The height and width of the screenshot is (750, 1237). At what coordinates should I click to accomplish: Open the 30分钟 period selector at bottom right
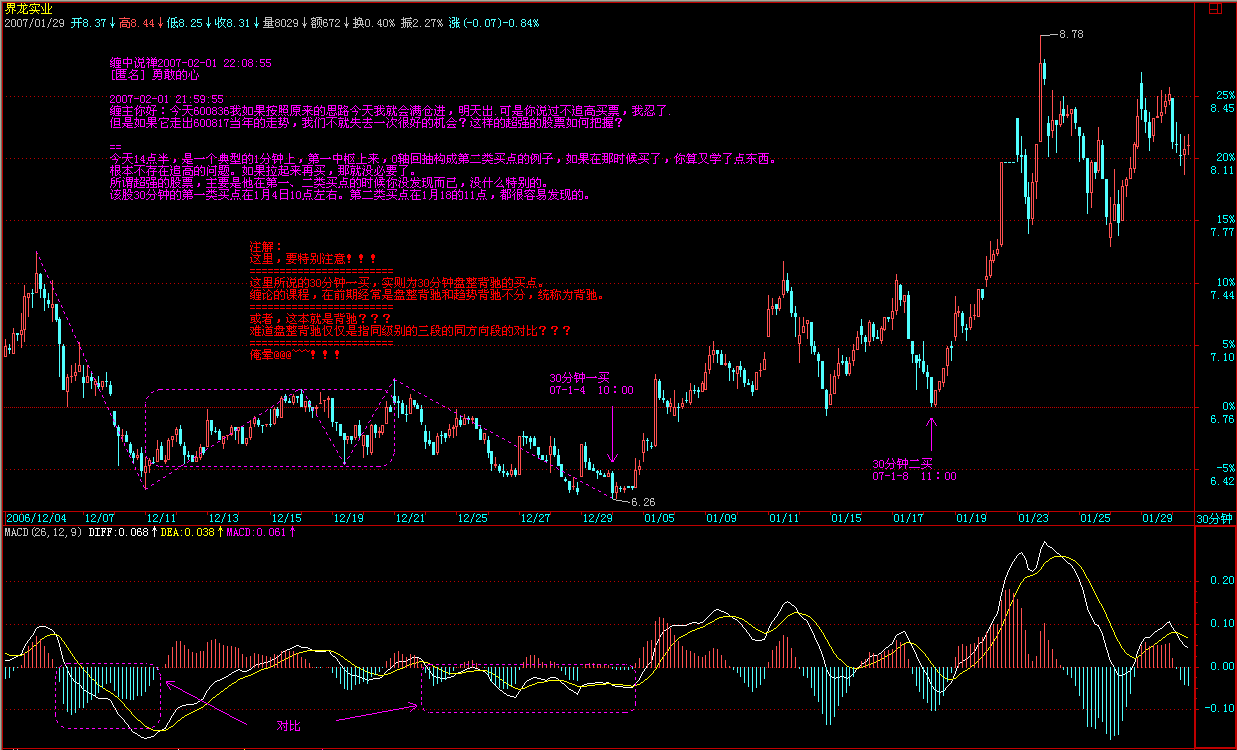[1216, 518]
